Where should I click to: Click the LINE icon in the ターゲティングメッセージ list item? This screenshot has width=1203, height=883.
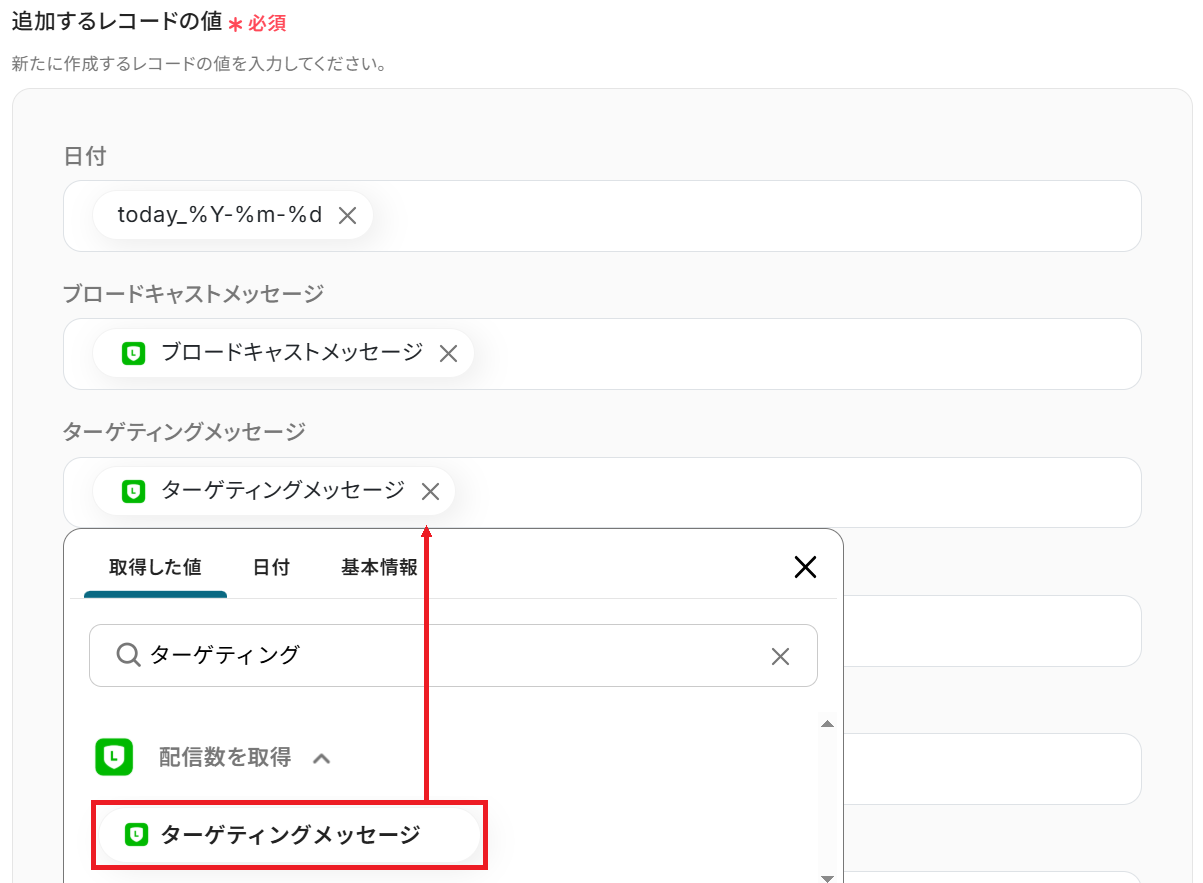(x=137, y=834)
